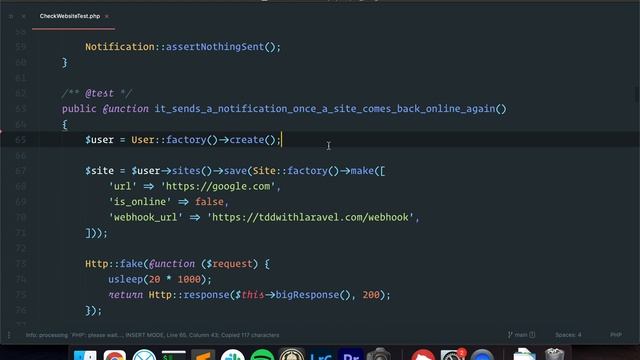Open the Dock app with red notification badge
The height and width of the screenshot is (360, 640).
(x=453, y=354)
